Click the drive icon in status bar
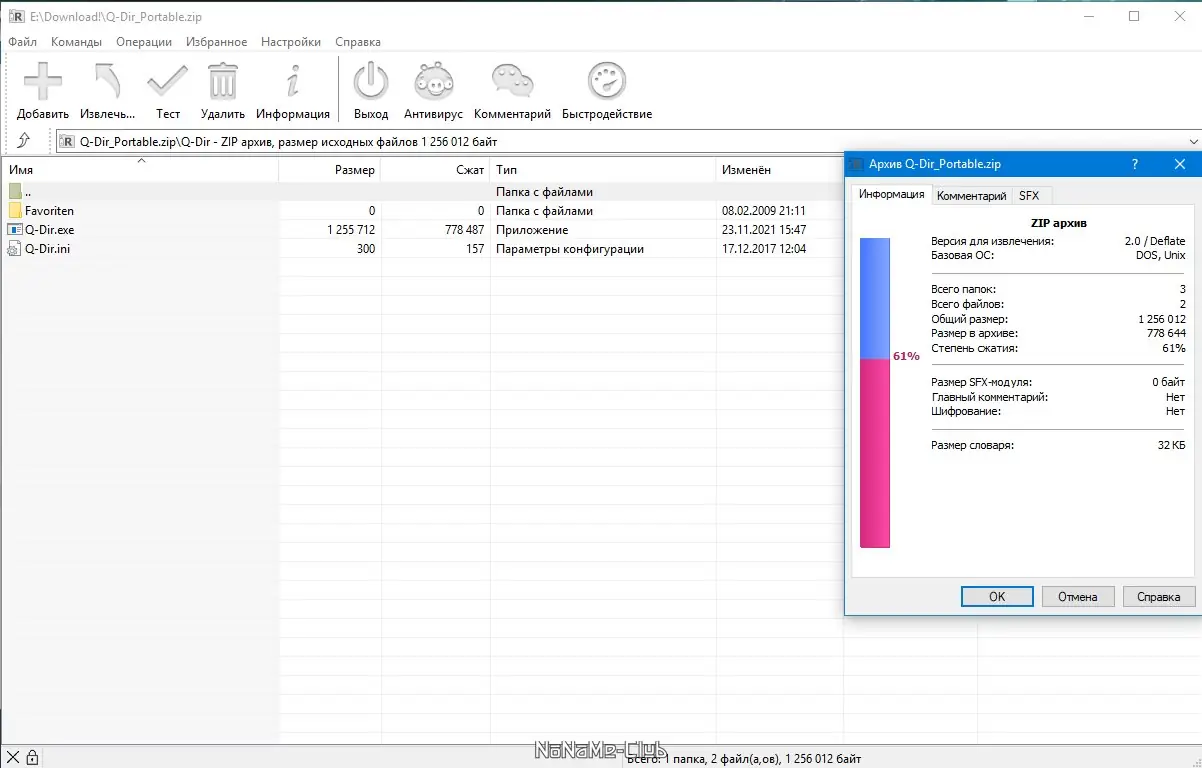 (14, 757)
